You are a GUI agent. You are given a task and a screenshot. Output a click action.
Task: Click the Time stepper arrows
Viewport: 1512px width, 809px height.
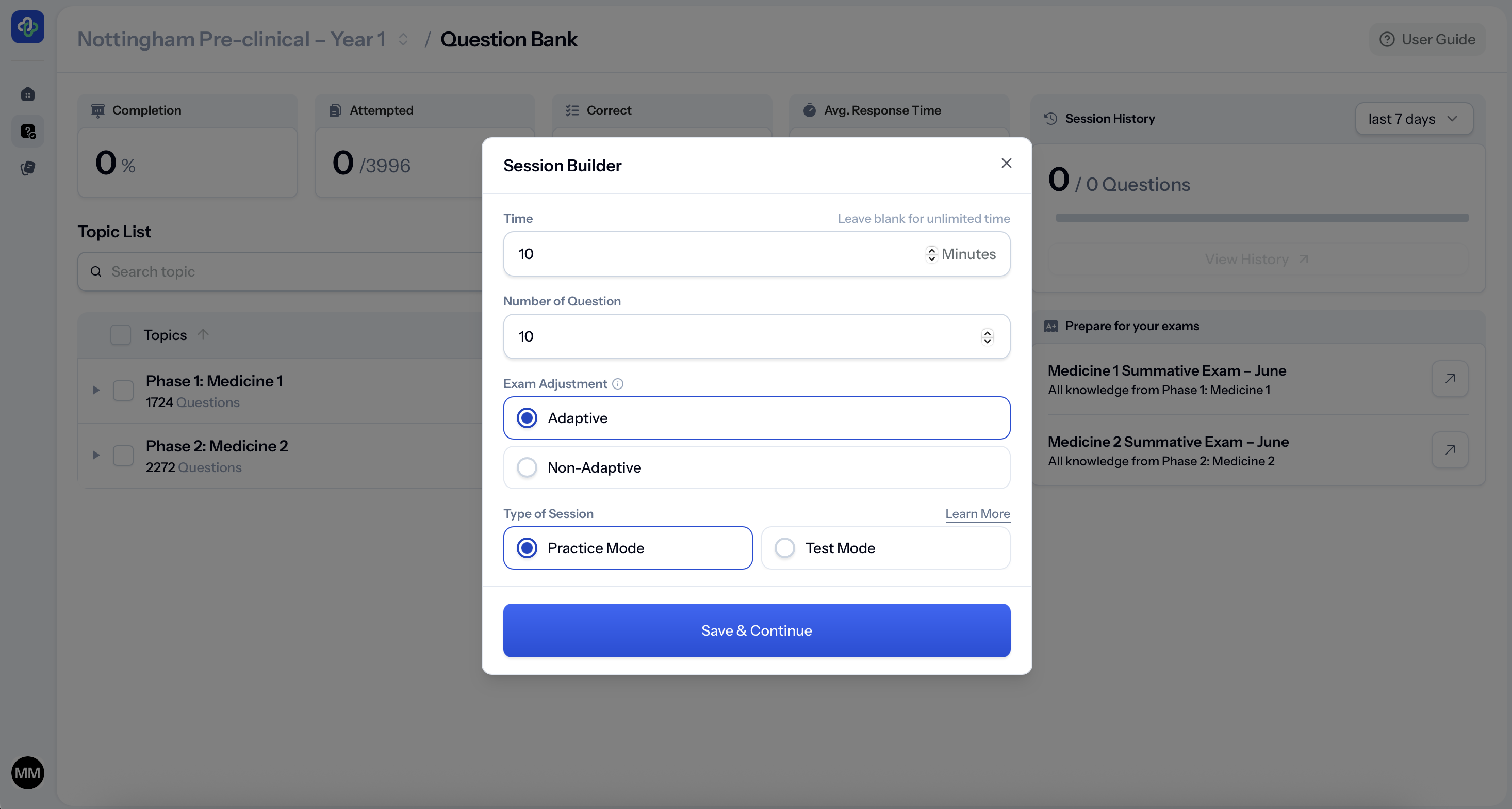[x=931, y=254]
